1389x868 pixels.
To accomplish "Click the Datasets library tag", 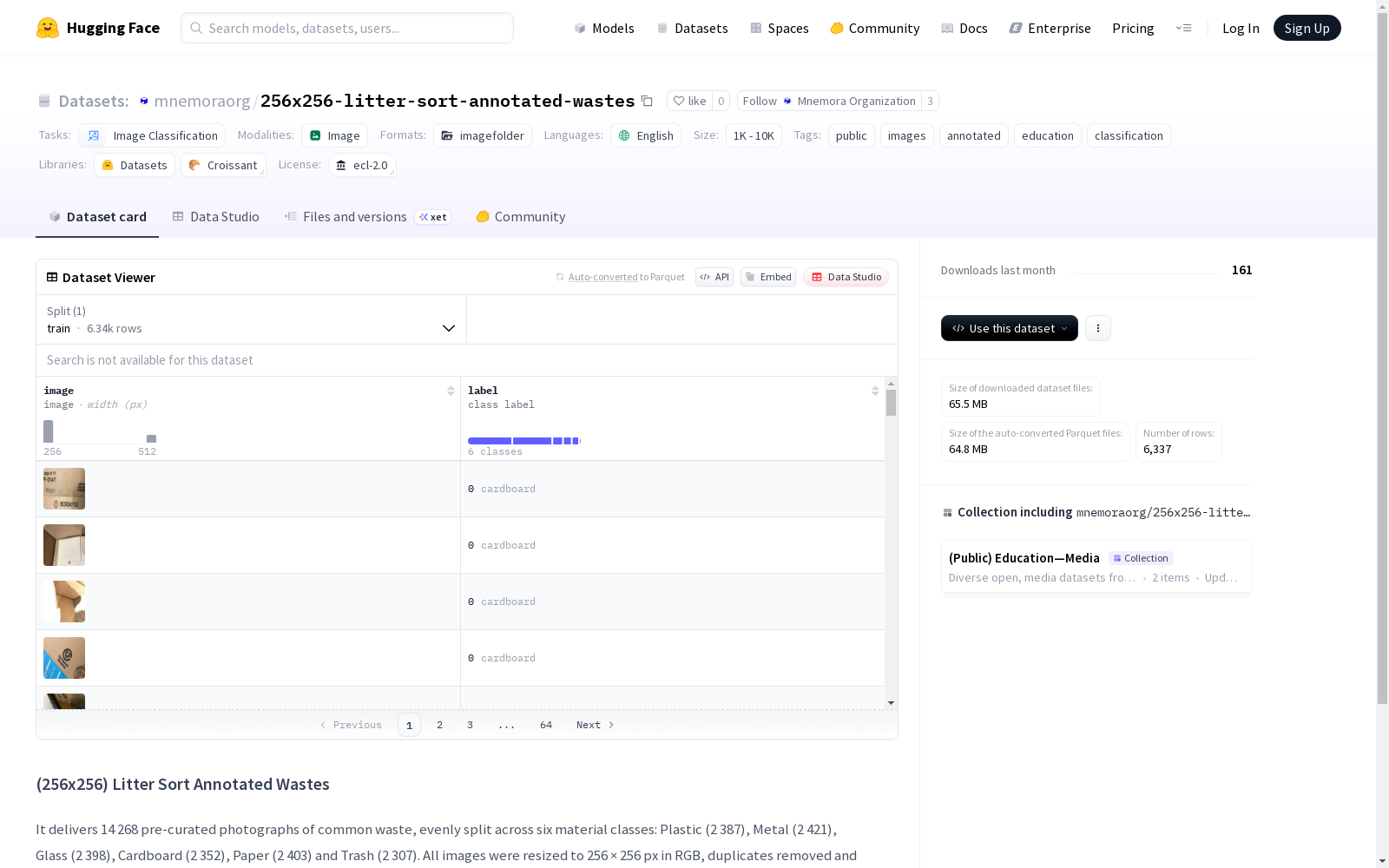I will [135, 165].
